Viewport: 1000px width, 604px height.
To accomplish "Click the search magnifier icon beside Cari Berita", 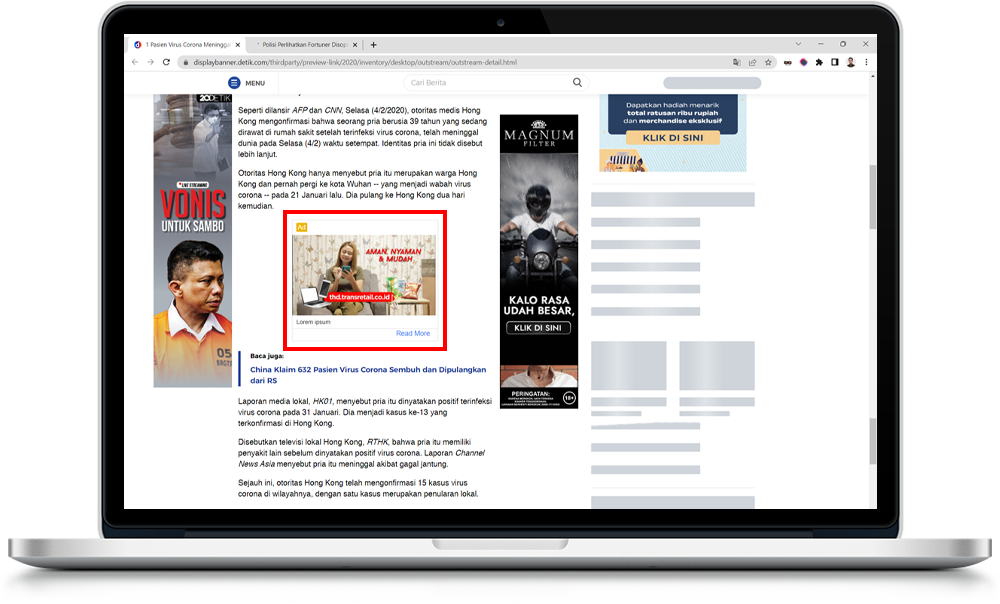I will tap(577, 83).
